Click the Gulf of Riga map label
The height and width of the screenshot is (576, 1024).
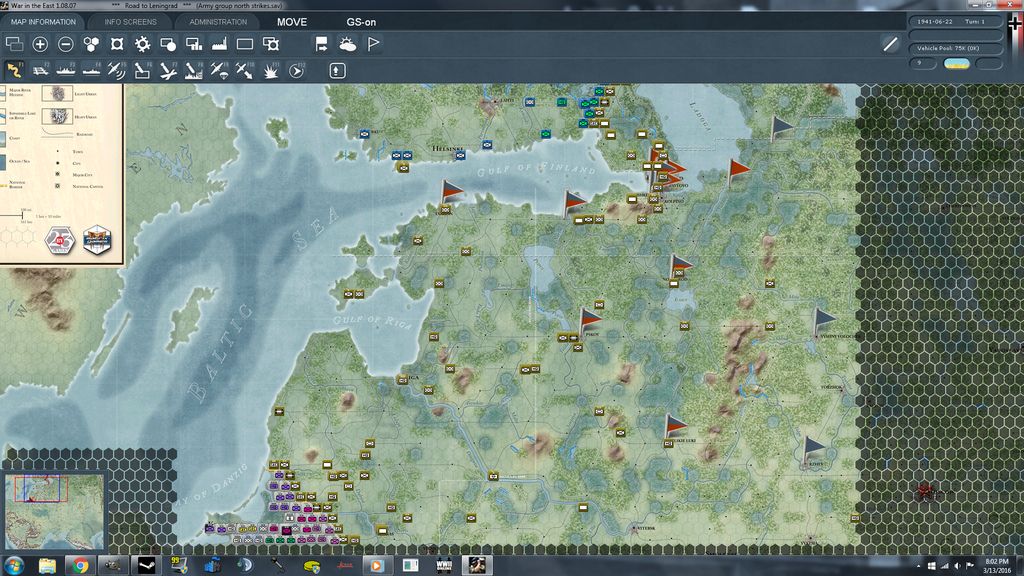[372, 321]
